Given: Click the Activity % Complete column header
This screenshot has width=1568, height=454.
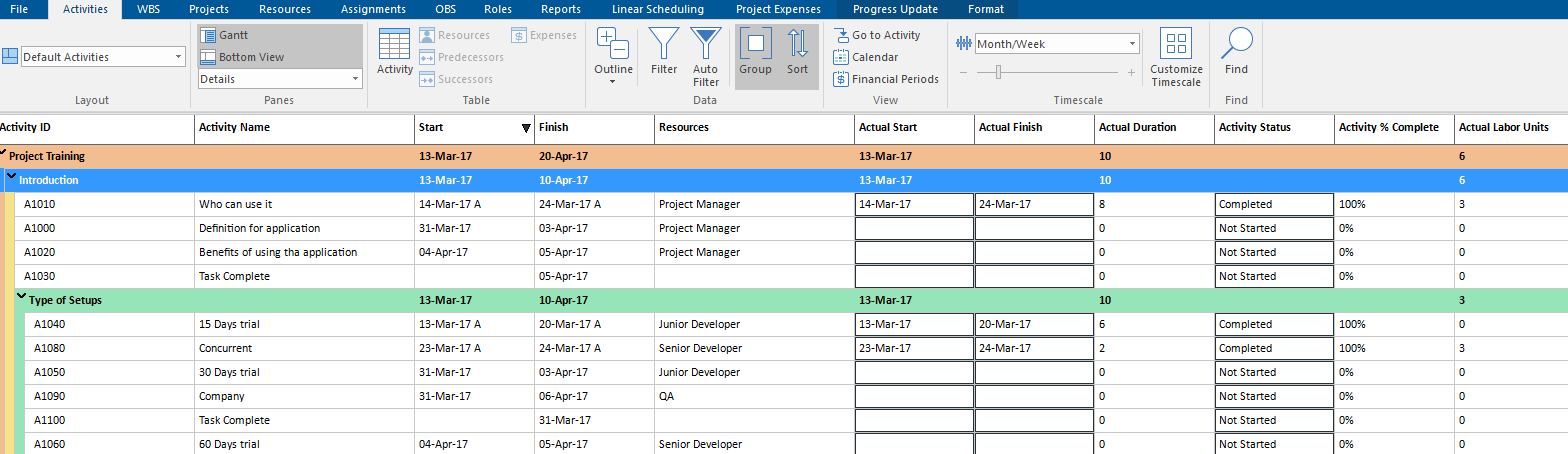Looking at the screenshot, I should coord(1395,128).
